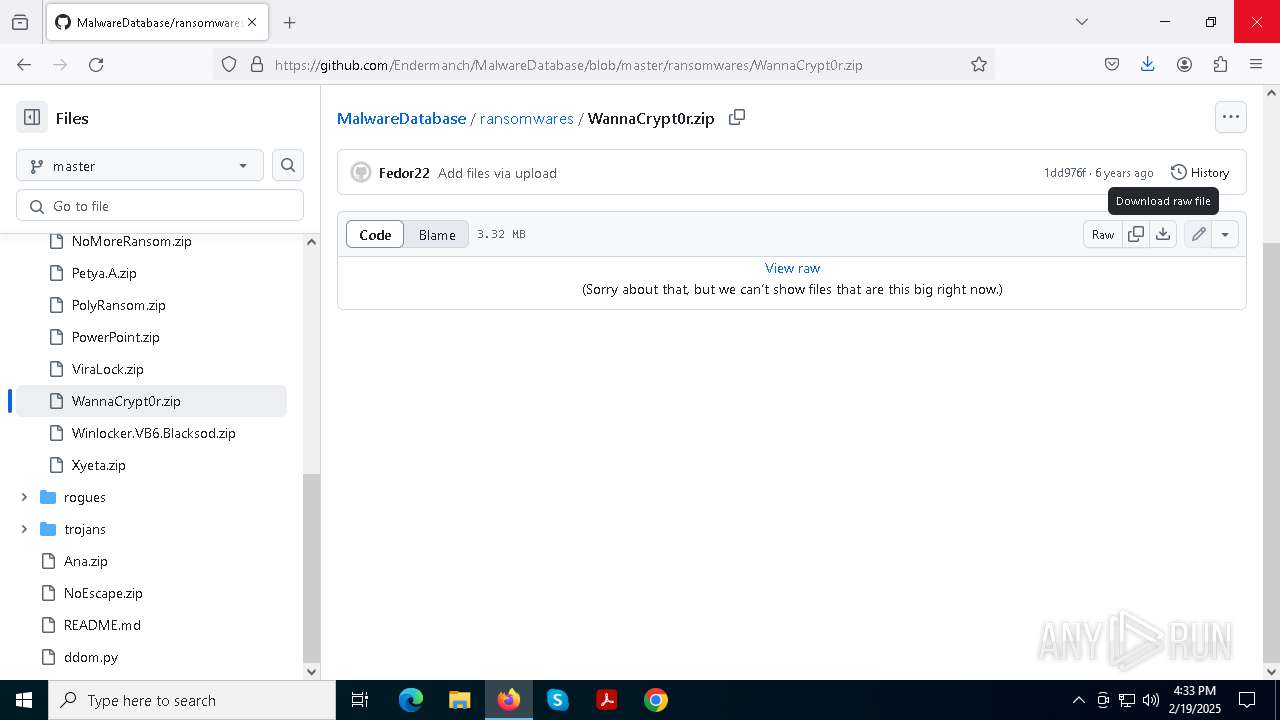Viewport: 1280px width, 720px height.
Task: Open README.md in file tree
Action: (x=102, y=625)
